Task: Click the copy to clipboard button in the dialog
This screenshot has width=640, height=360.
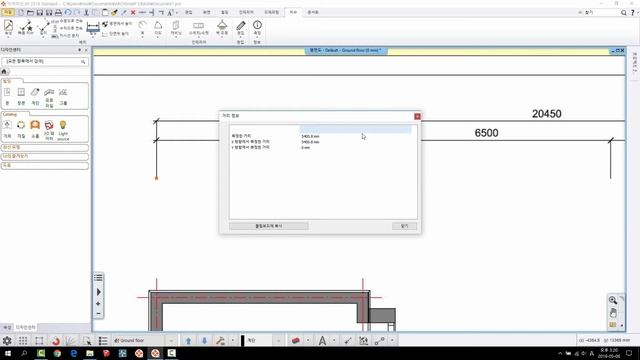Action: click(x=269, y=226)
